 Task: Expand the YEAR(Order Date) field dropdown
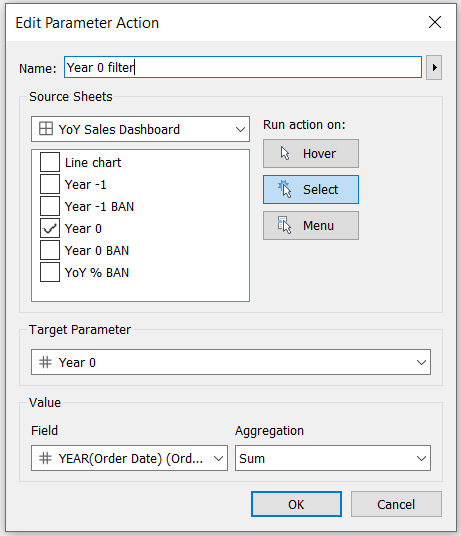(x=129, y=458)
